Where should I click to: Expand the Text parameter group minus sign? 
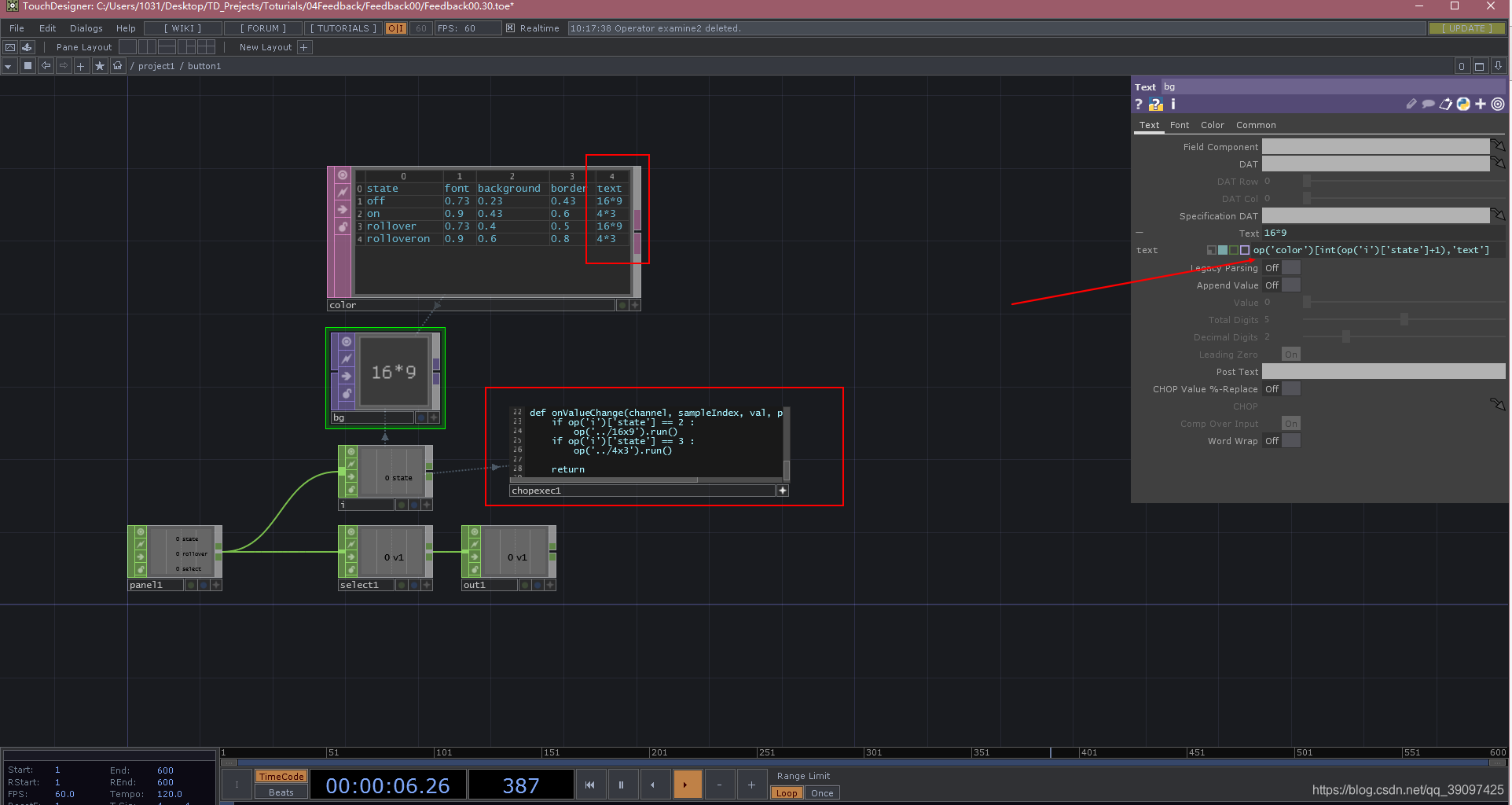[x=1139, y=233]
